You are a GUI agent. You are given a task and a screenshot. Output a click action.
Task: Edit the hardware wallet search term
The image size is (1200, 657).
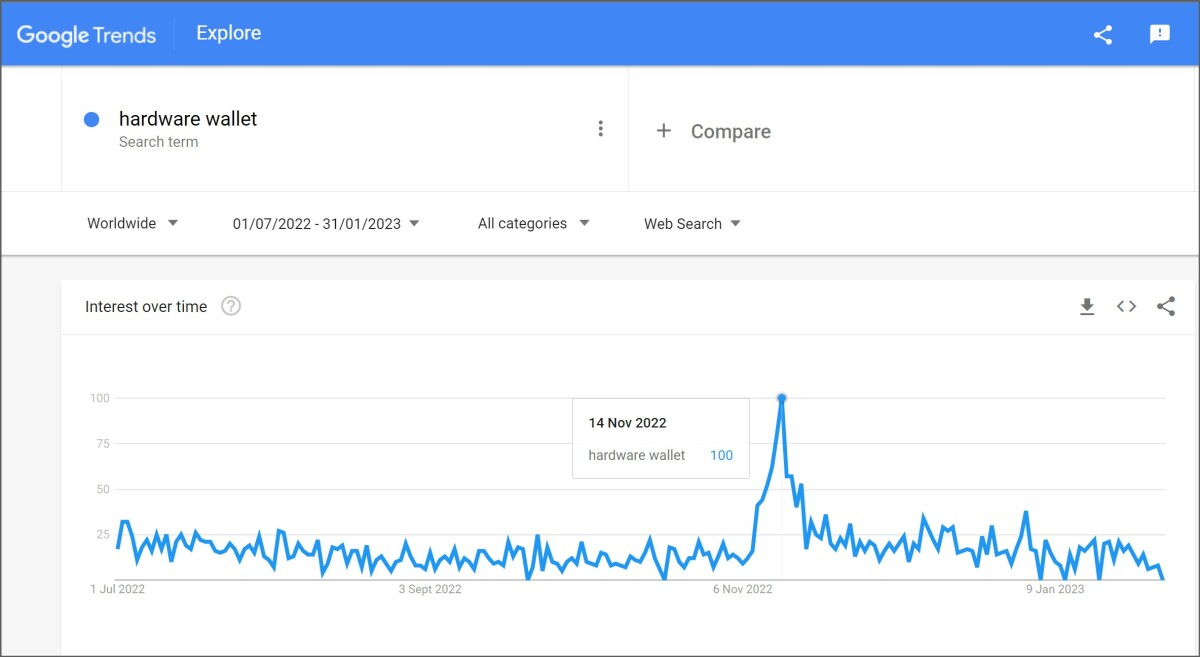[188, 119]
